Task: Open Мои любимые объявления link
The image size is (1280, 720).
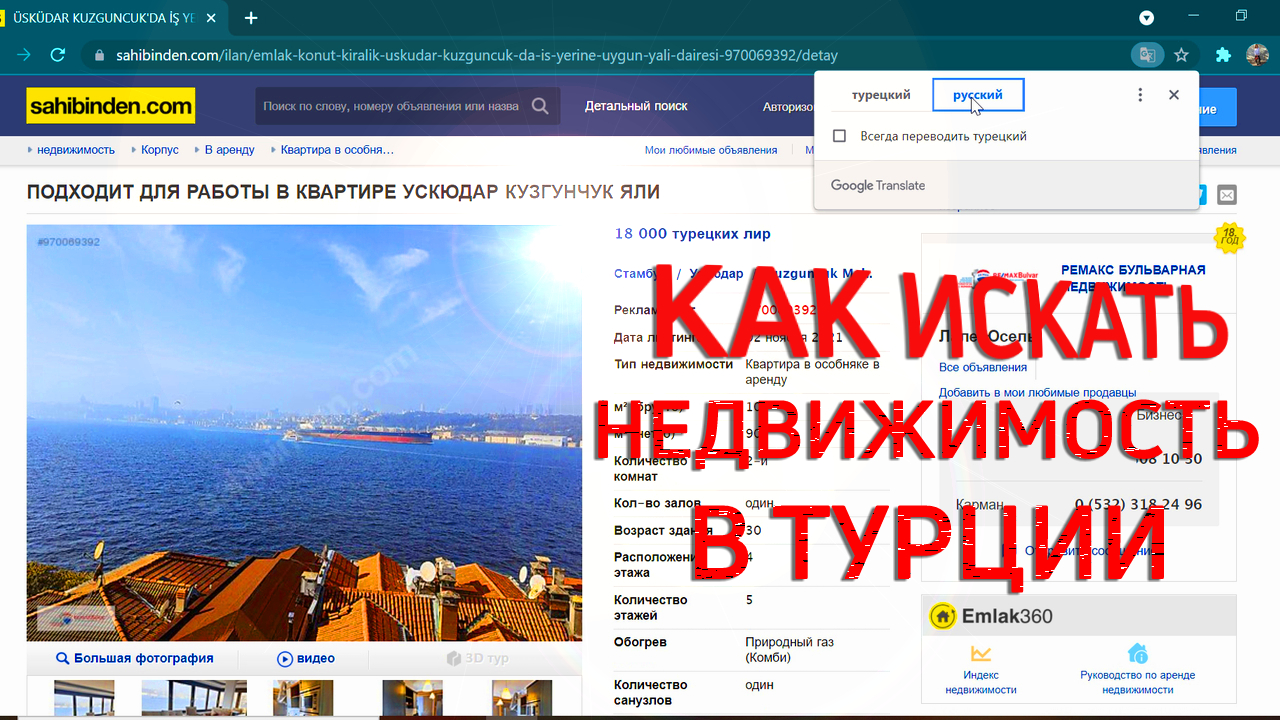Action: [x=711, y=150]
